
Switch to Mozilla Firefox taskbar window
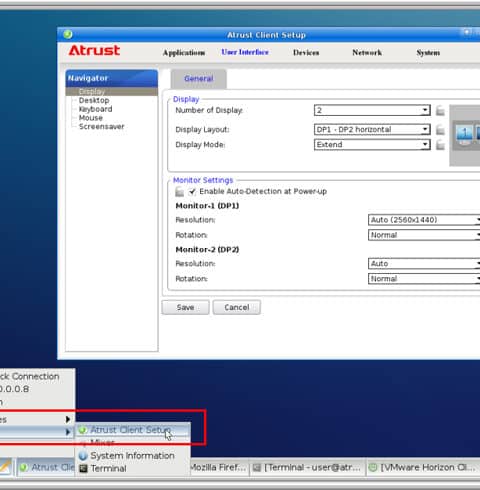(219, 467)
